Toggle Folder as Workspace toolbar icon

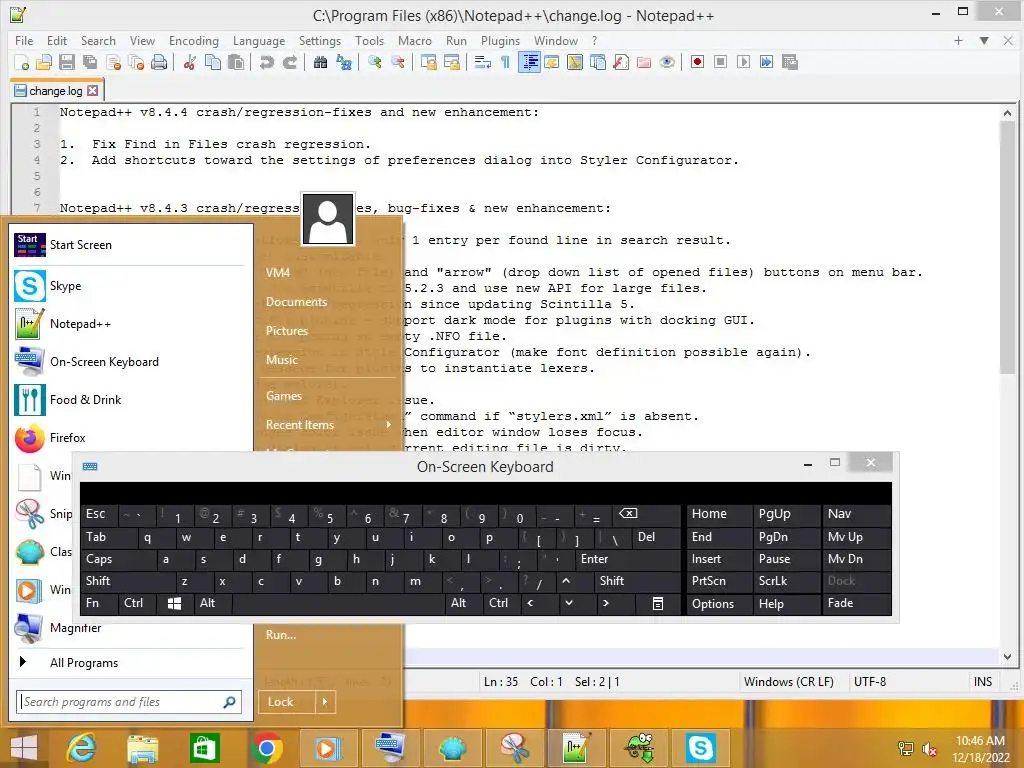644,63
